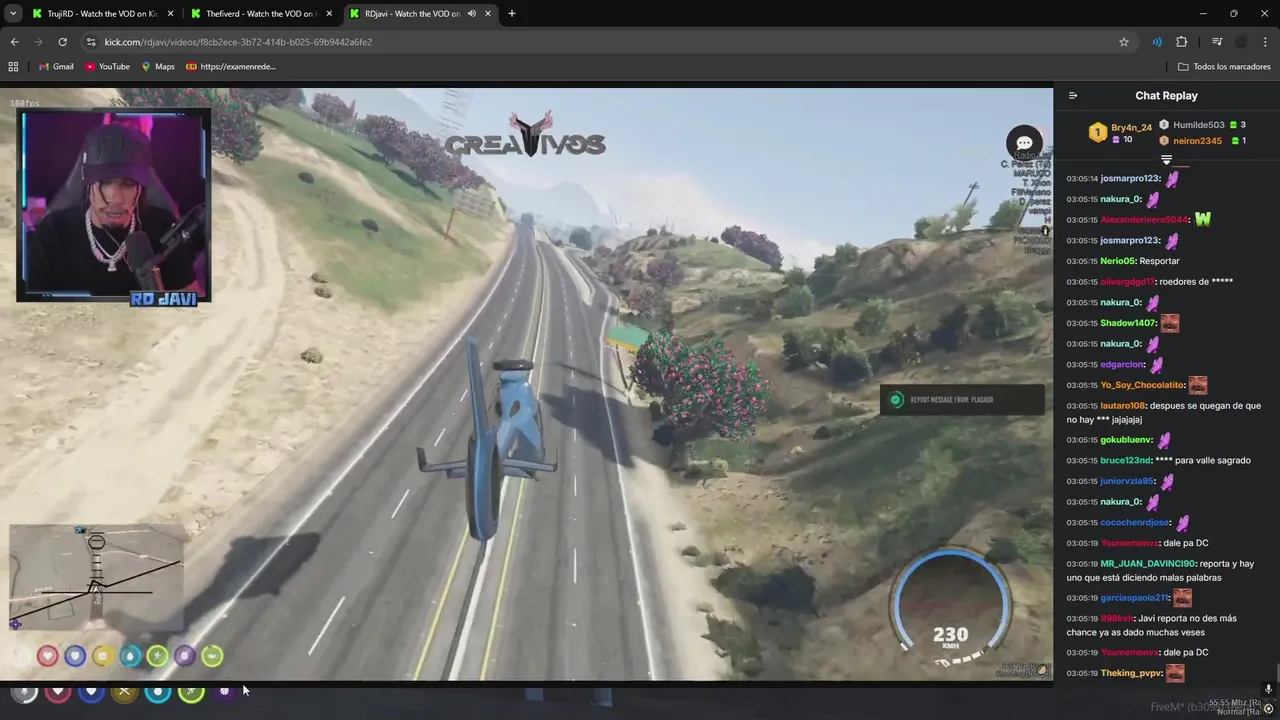
Task: Open the Chrome three-dot menu
Action: click(x=1265, y=42)
